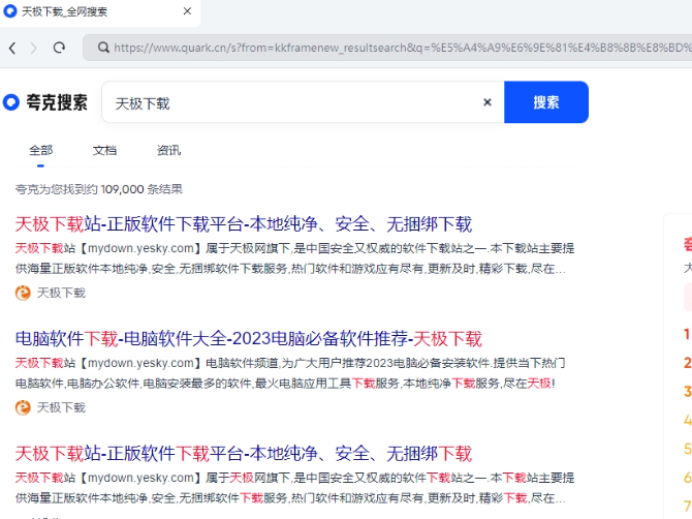Clear the search box with the X icon
The width and height of the screenshot is (692, 519).
click(x=487, y=102)
